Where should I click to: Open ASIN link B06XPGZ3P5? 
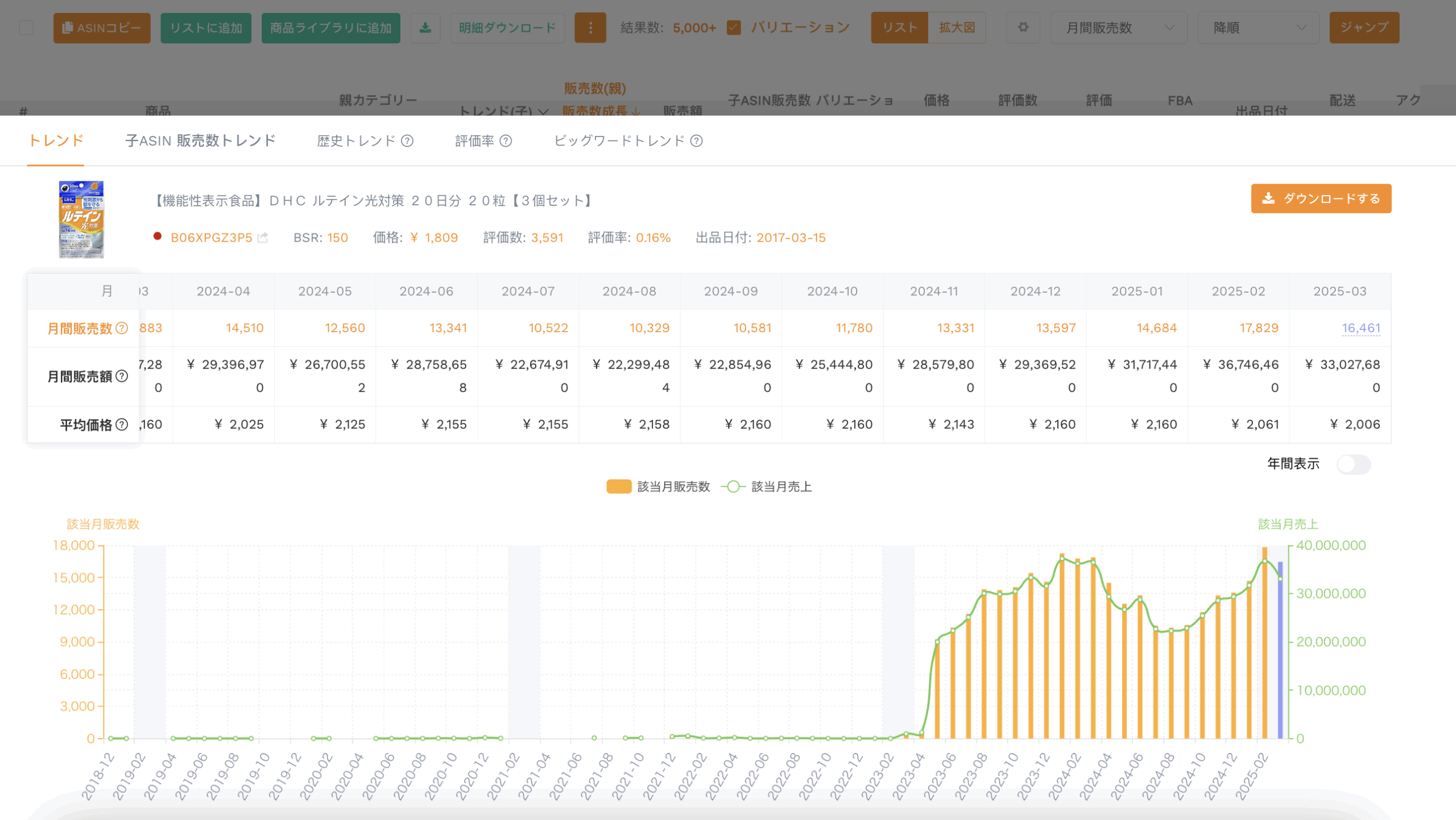(211, 238)
